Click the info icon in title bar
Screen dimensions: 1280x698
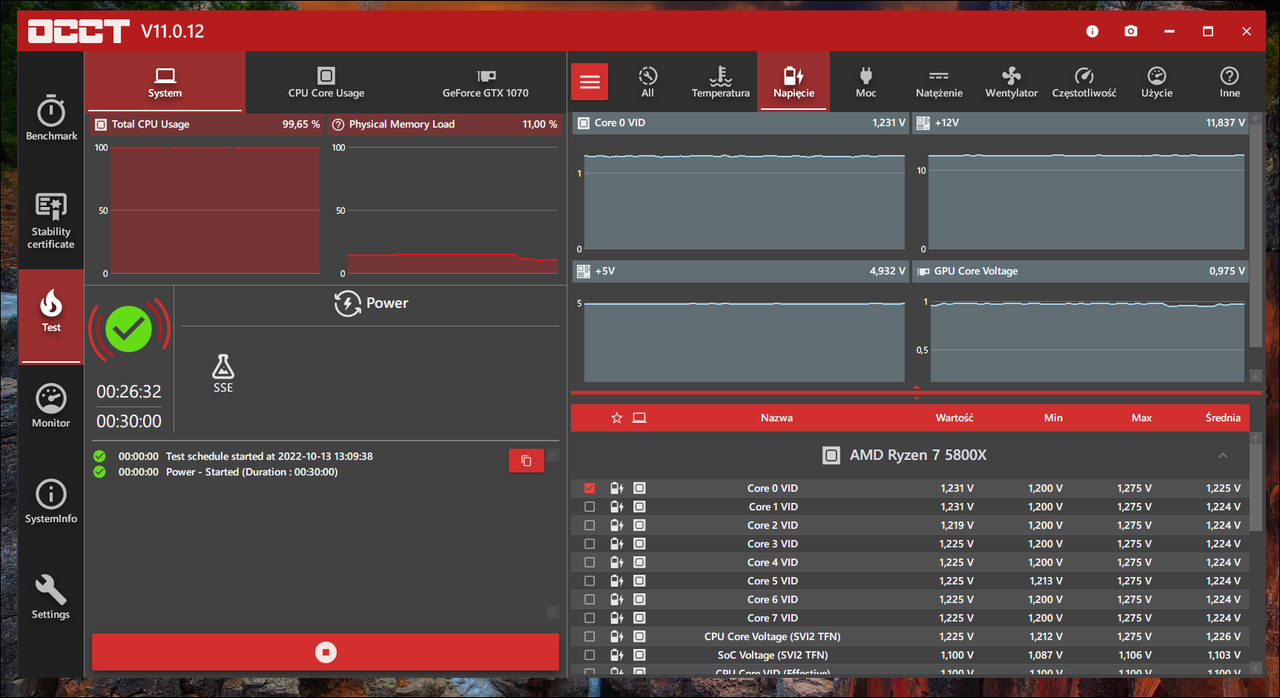coord(1093,31)
